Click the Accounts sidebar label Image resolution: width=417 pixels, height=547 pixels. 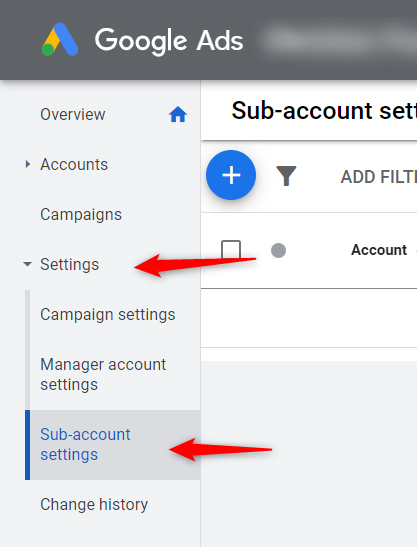[x=74, y=164]
